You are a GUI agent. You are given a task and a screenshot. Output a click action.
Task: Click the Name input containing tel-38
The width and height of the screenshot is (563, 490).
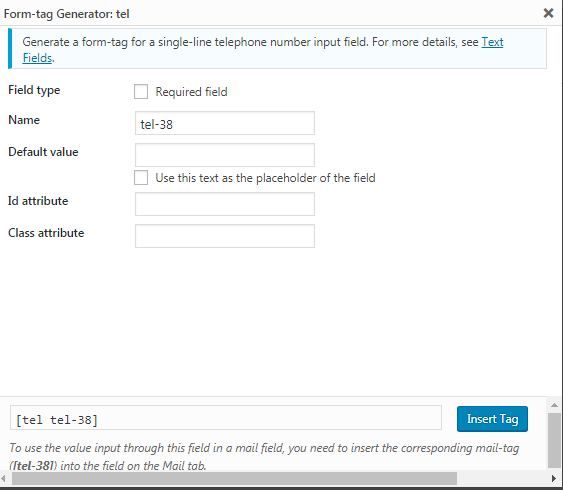[225, 123]
